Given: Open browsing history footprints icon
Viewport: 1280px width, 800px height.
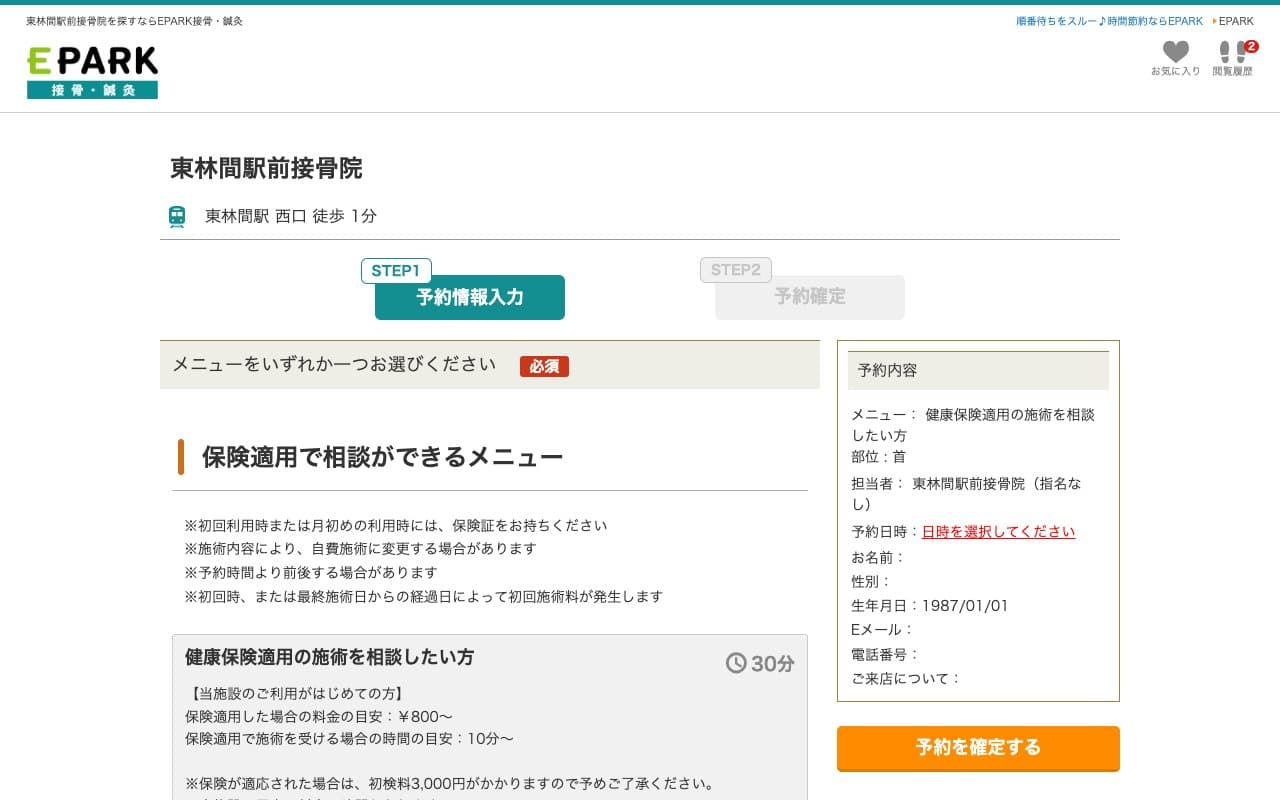Looking at the screenshot, I should tap(1231, 53).
